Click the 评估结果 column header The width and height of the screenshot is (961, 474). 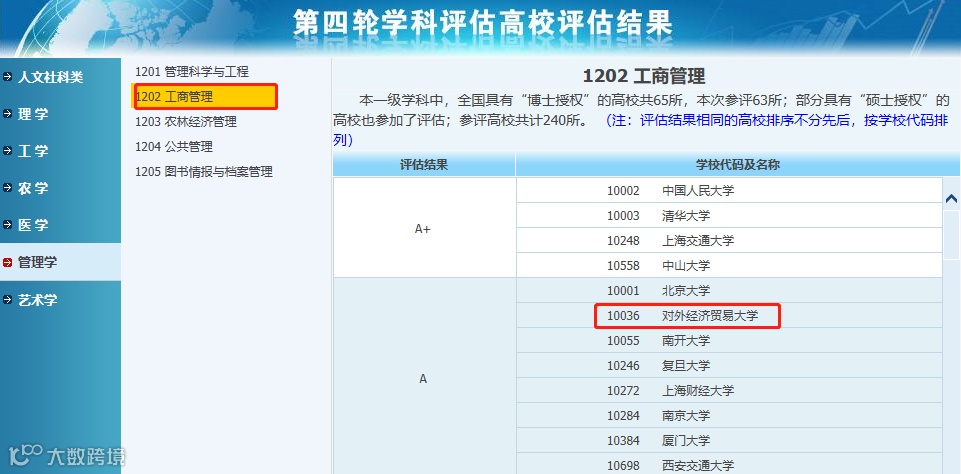424,164
